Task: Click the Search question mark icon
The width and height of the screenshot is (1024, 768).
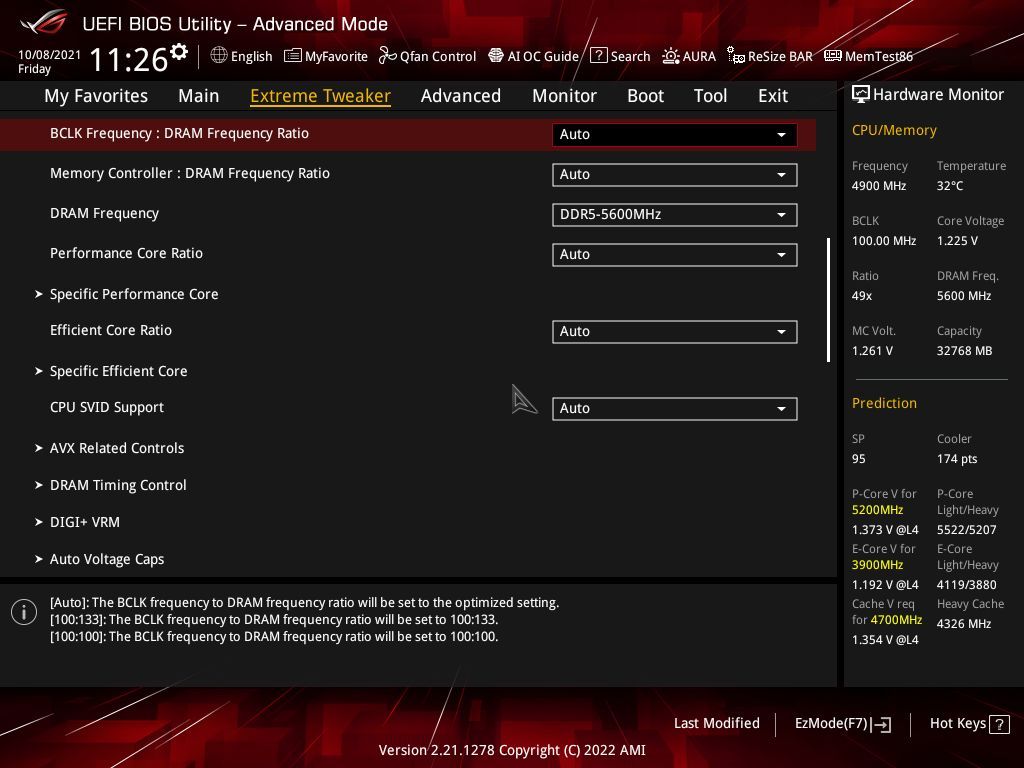Action: [598, 56]
